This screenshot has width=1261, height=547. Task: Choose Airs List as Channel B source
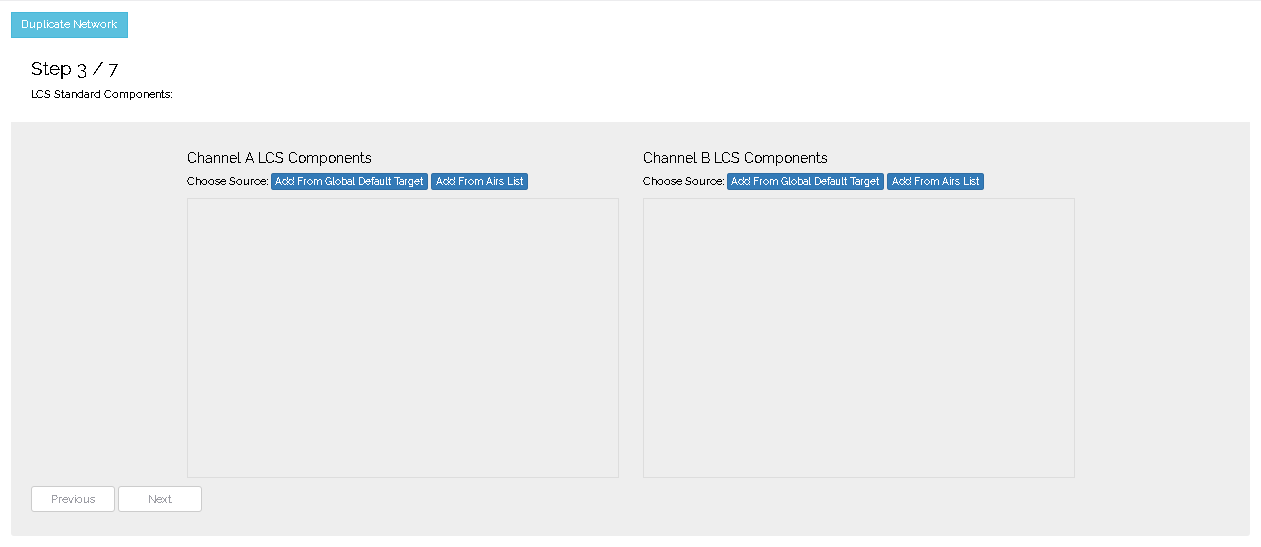click(x=935, y=181)
